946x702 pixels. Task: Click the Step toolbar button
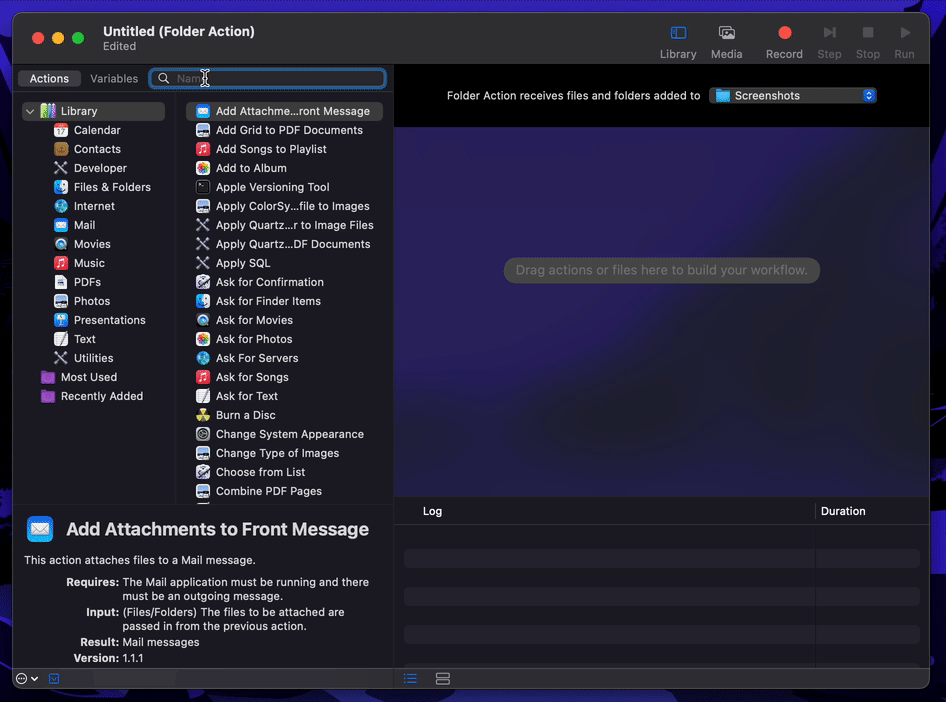[829, 42]
